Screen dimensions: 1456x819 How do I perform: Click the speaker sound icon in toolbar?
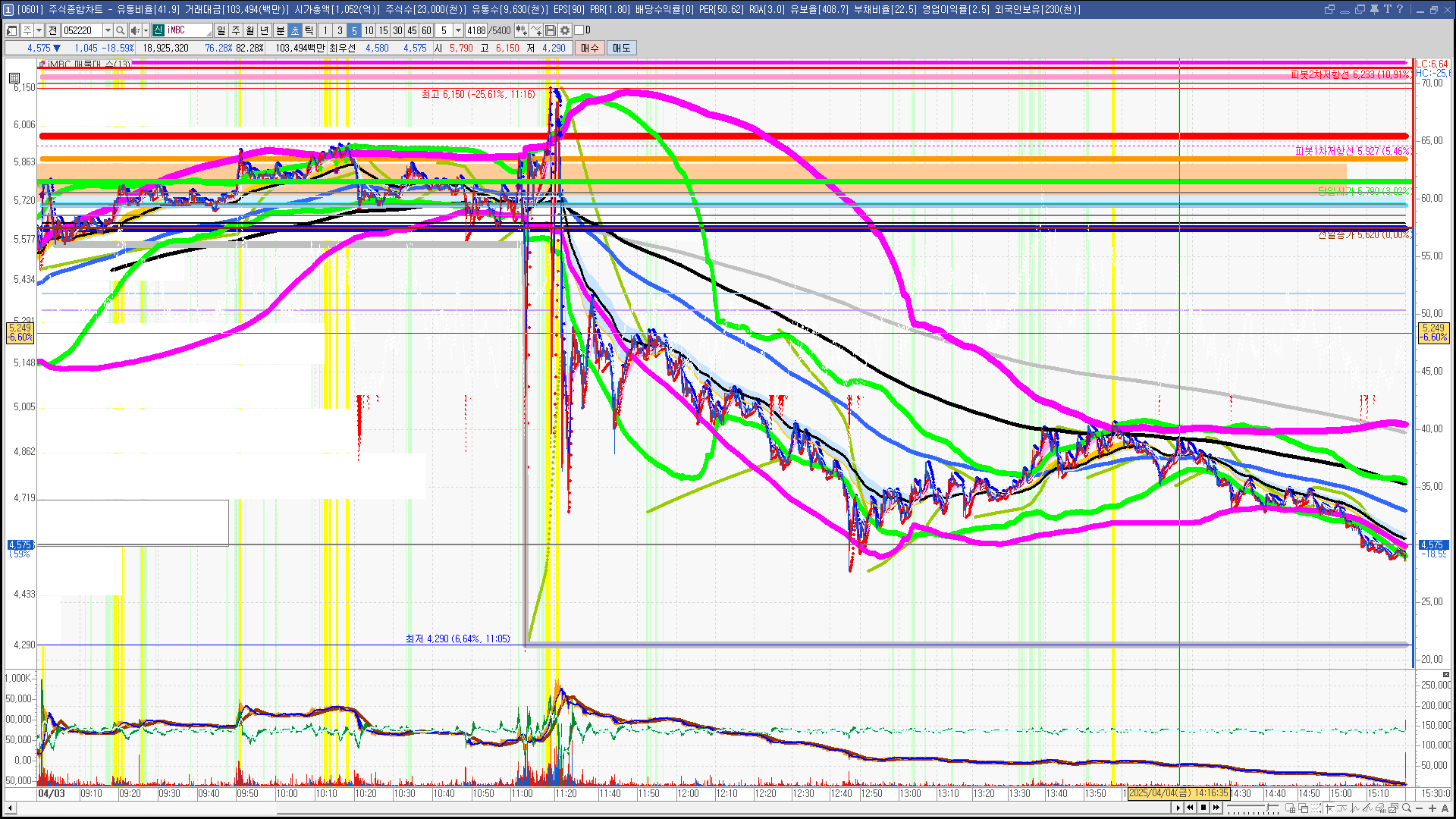[134, 30]
